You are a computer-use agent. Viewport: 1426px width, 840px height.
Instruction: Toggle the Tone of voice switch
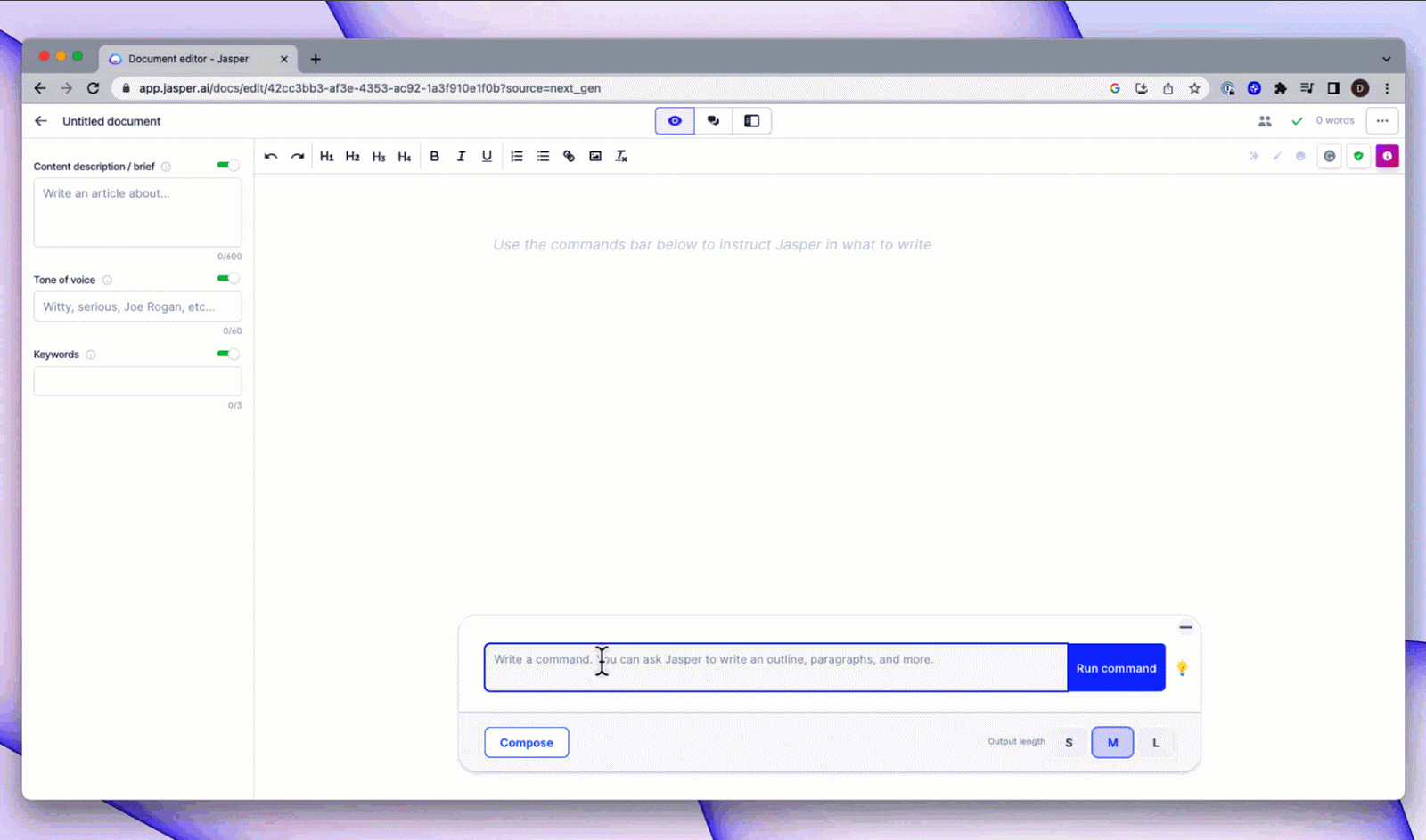[x=228, y=278]
